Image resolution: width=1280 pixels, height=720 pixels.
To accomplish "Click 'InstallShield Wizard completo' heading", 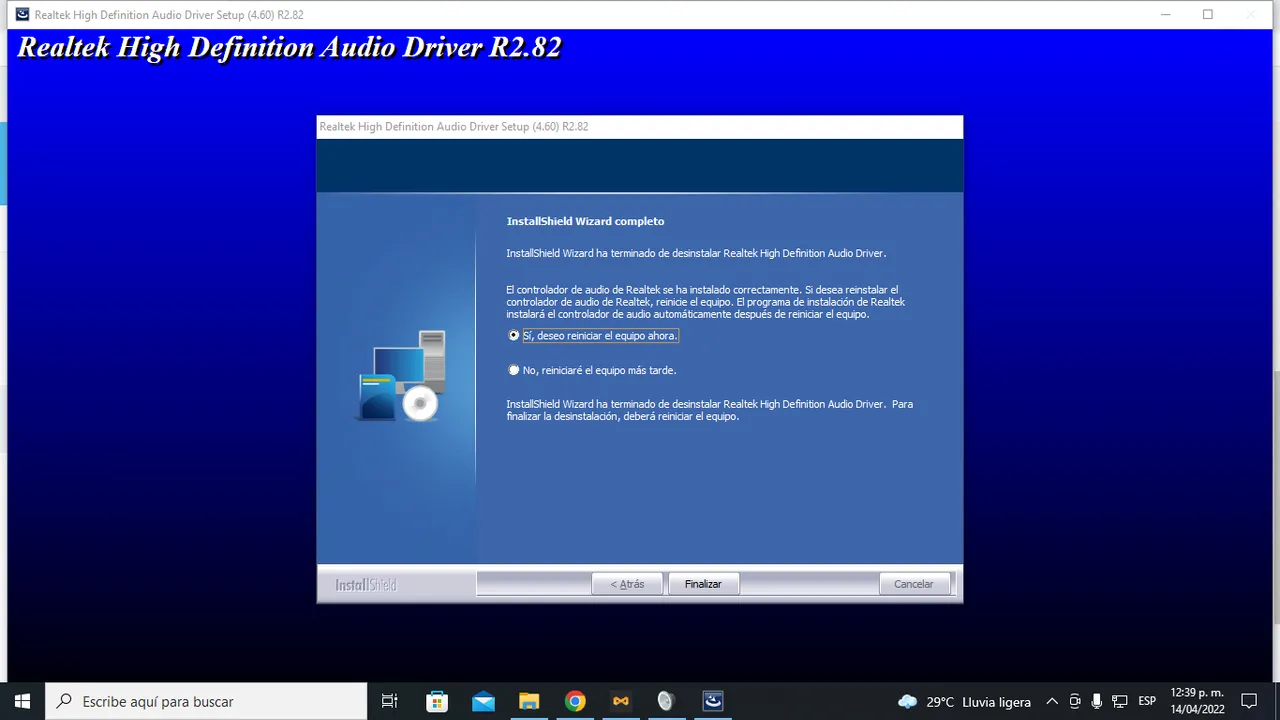I will coord(585,221).
